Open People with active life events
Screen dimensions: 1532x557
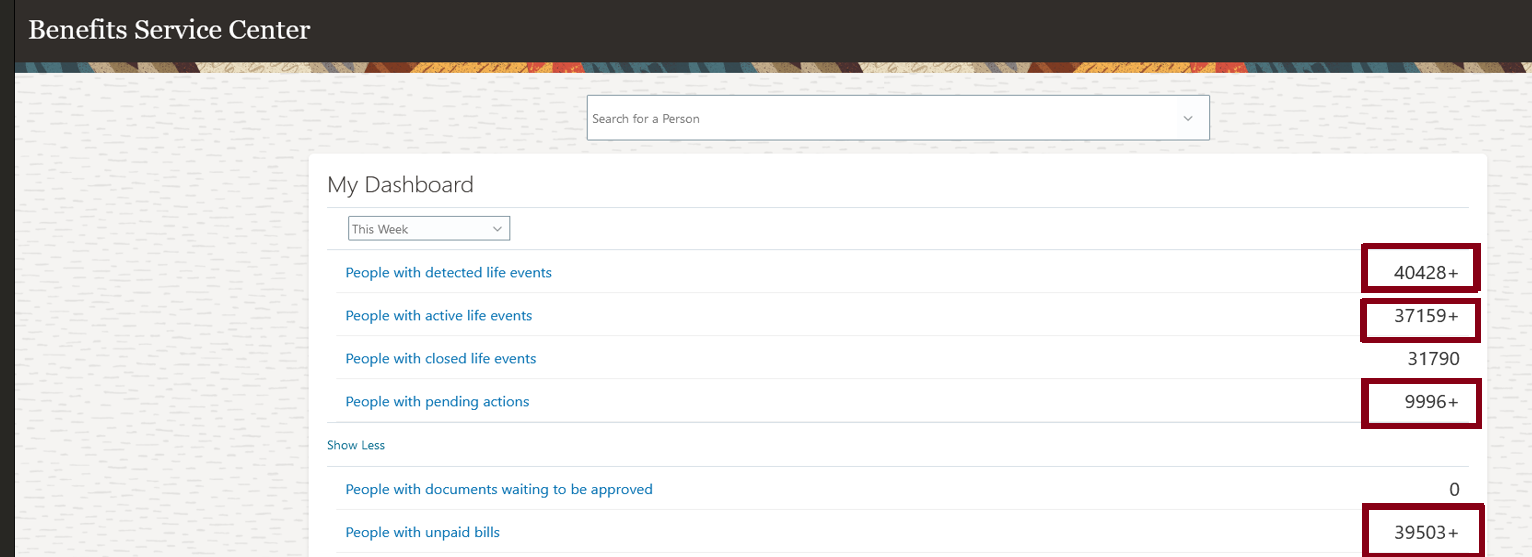coord(438,315)
